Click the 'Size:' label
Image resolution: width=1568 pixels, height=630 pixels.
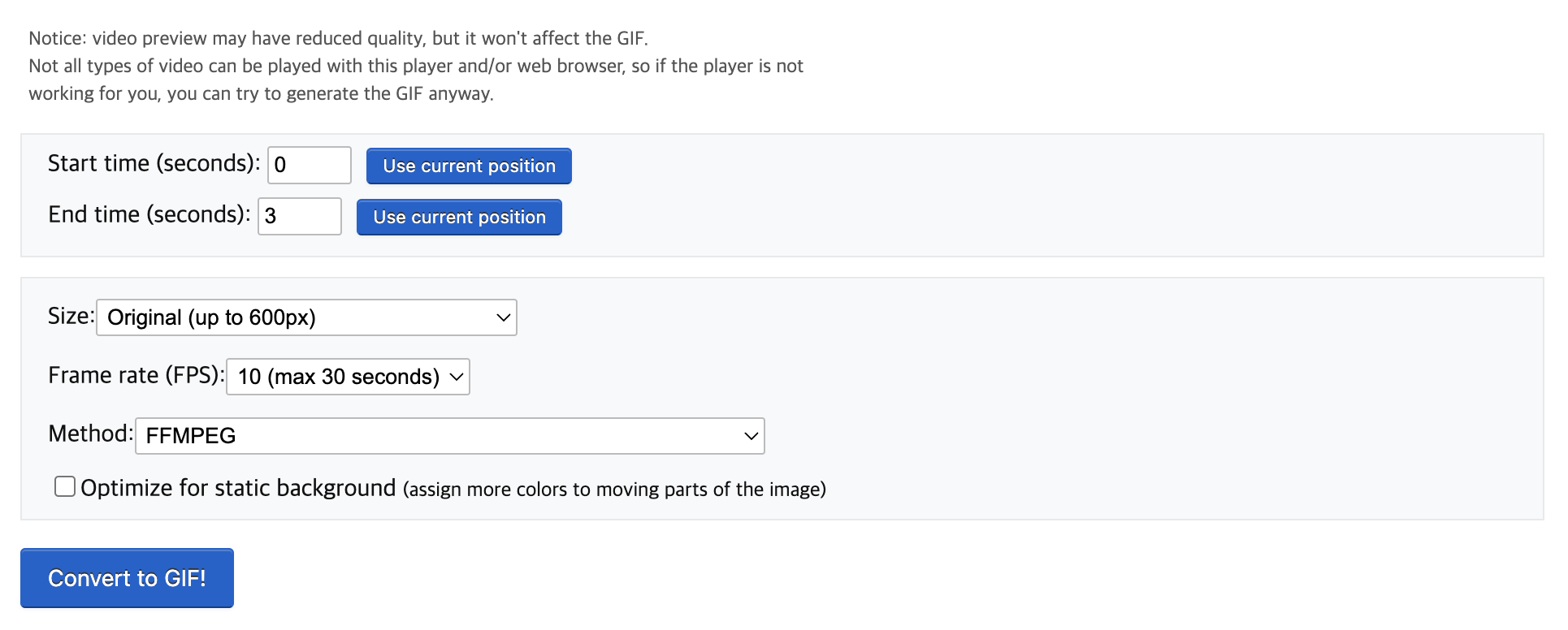point(71,316)
